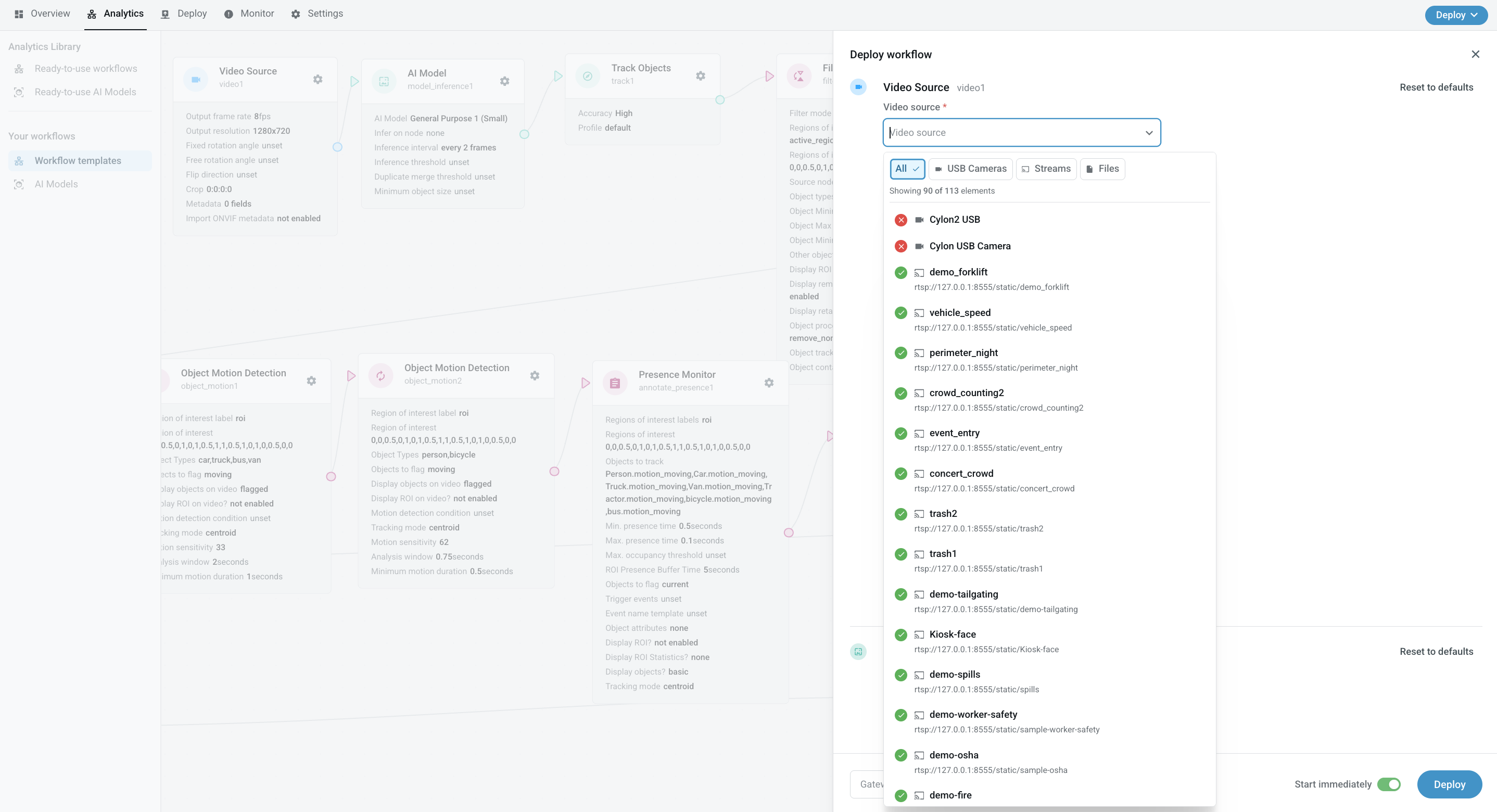Open the AI Model node settings gear
The image size is (1497, 812).
tap(504, 81)
